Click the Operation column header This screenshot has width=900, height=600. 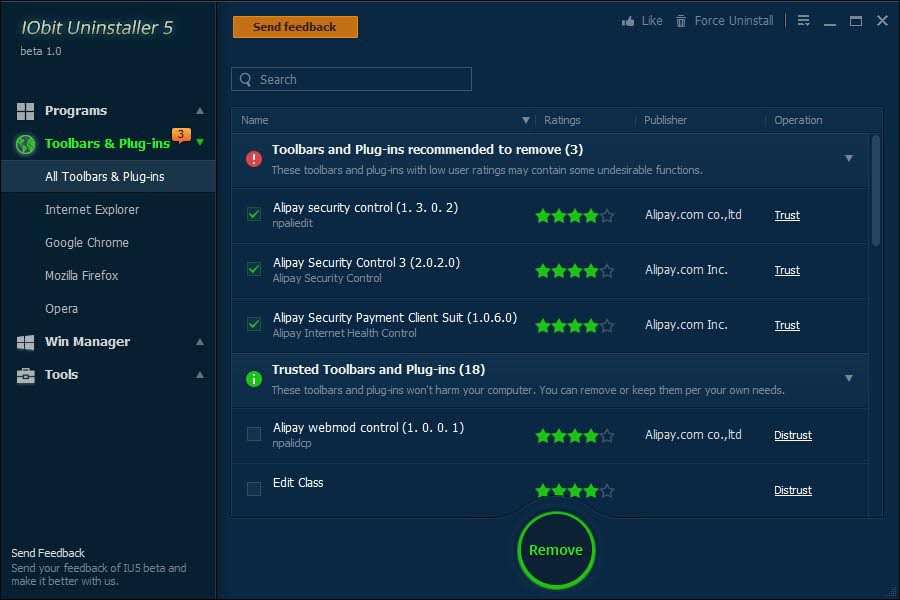[798, 120]
